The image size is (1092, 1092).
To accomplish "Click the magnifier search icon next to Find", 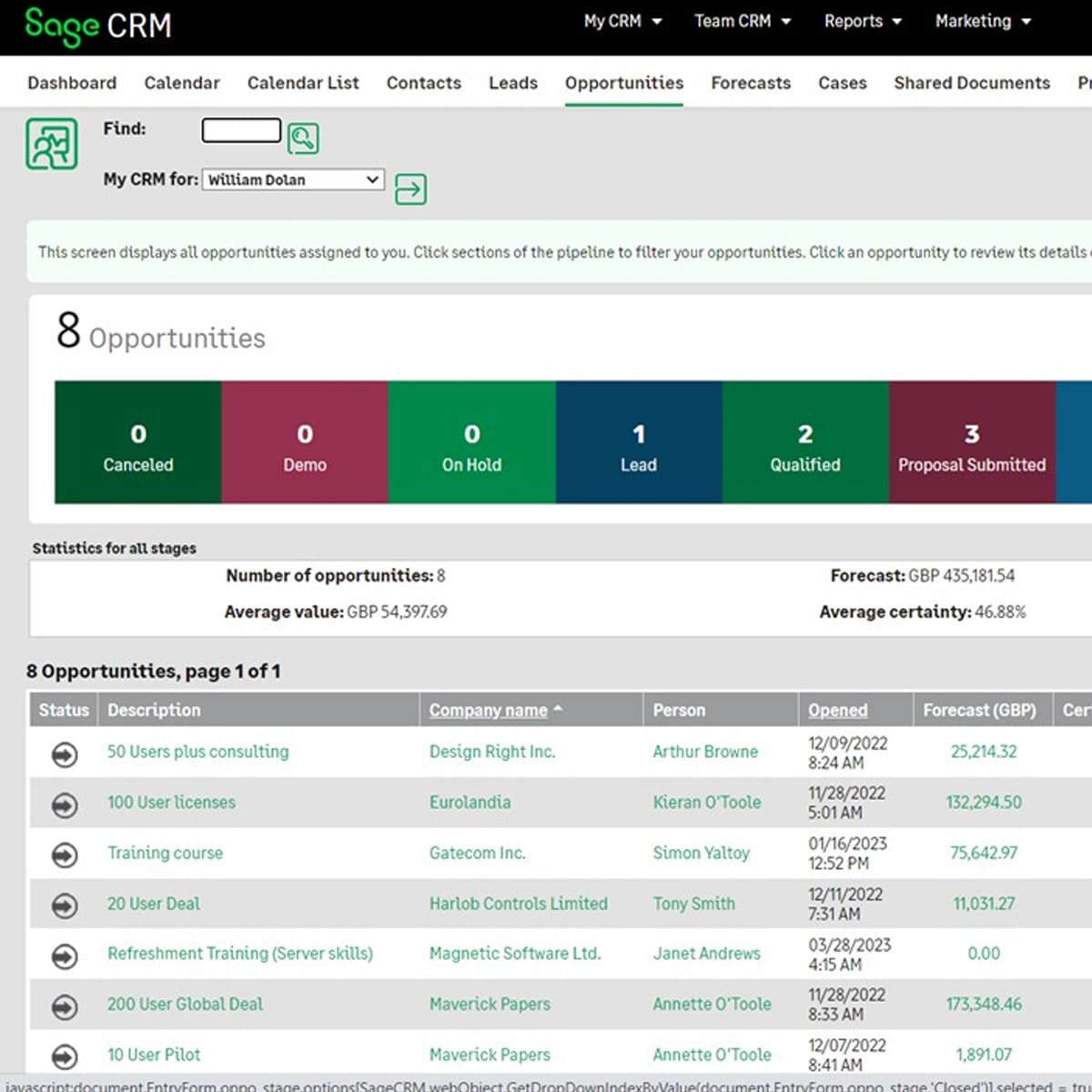I will (303, 138).
